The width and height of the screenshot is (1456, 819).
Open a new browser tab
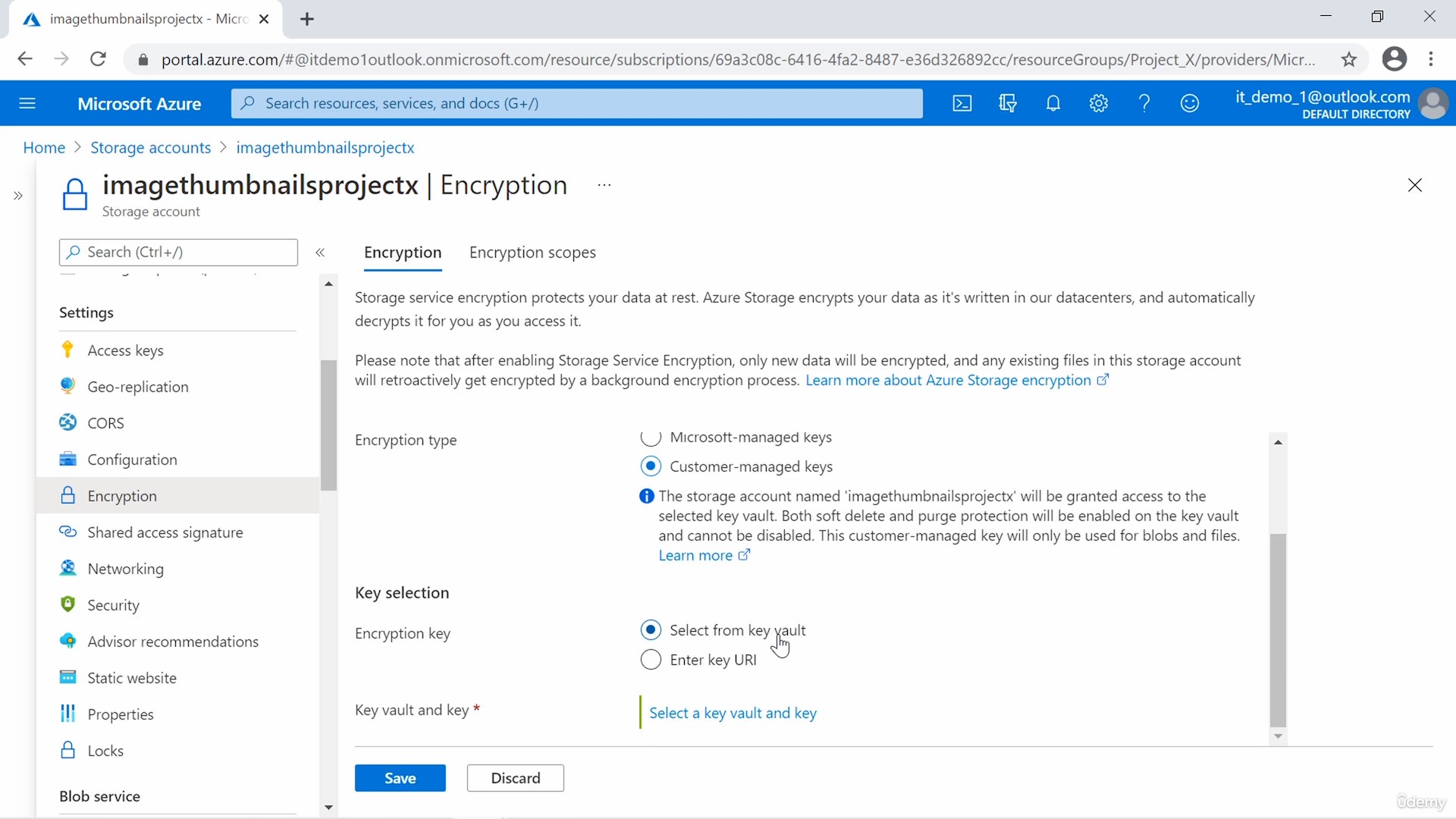307,19
